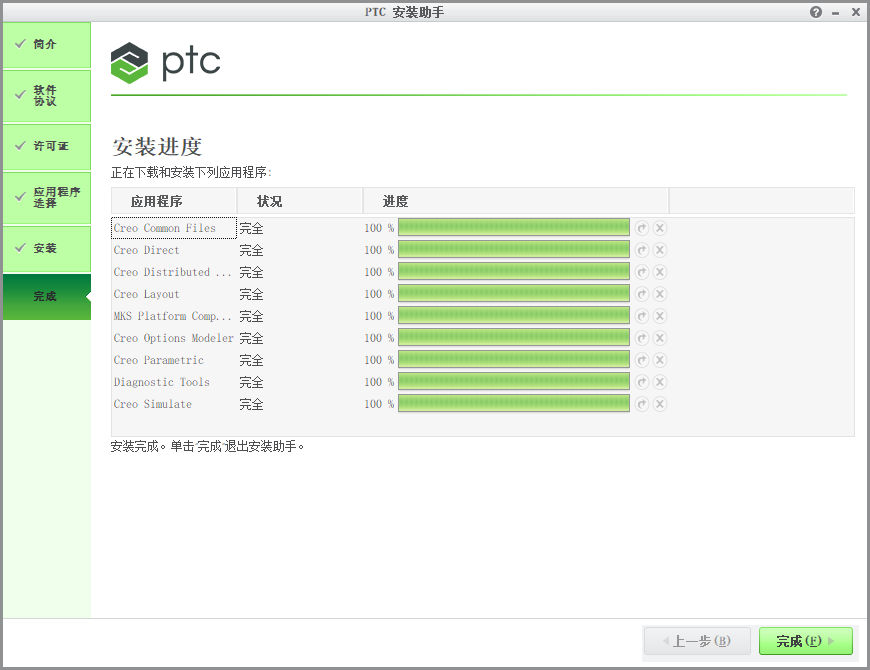Click the X icon for Creo Simulate
Image resolution: width=870 pixels, height=670 pixels.
point(660,404)
